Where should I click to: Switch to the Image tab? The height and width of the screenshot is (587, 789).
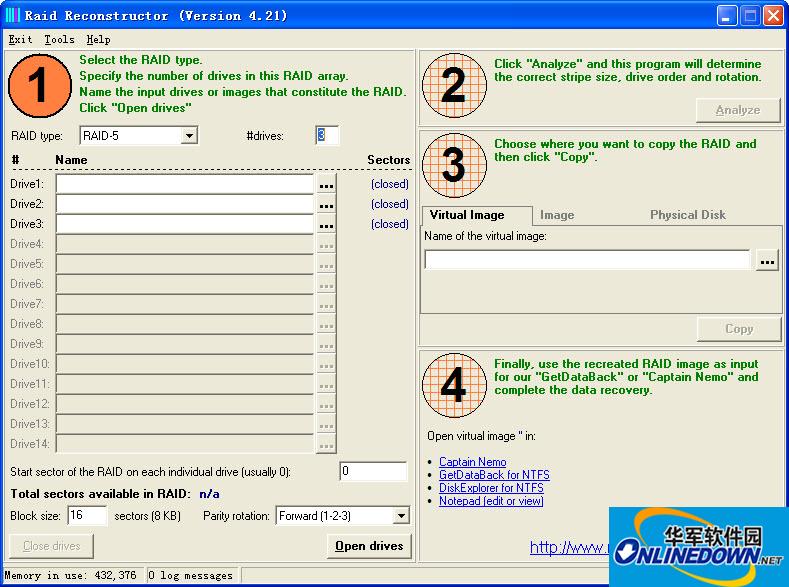pyautogui.click(x=557, y=215)
